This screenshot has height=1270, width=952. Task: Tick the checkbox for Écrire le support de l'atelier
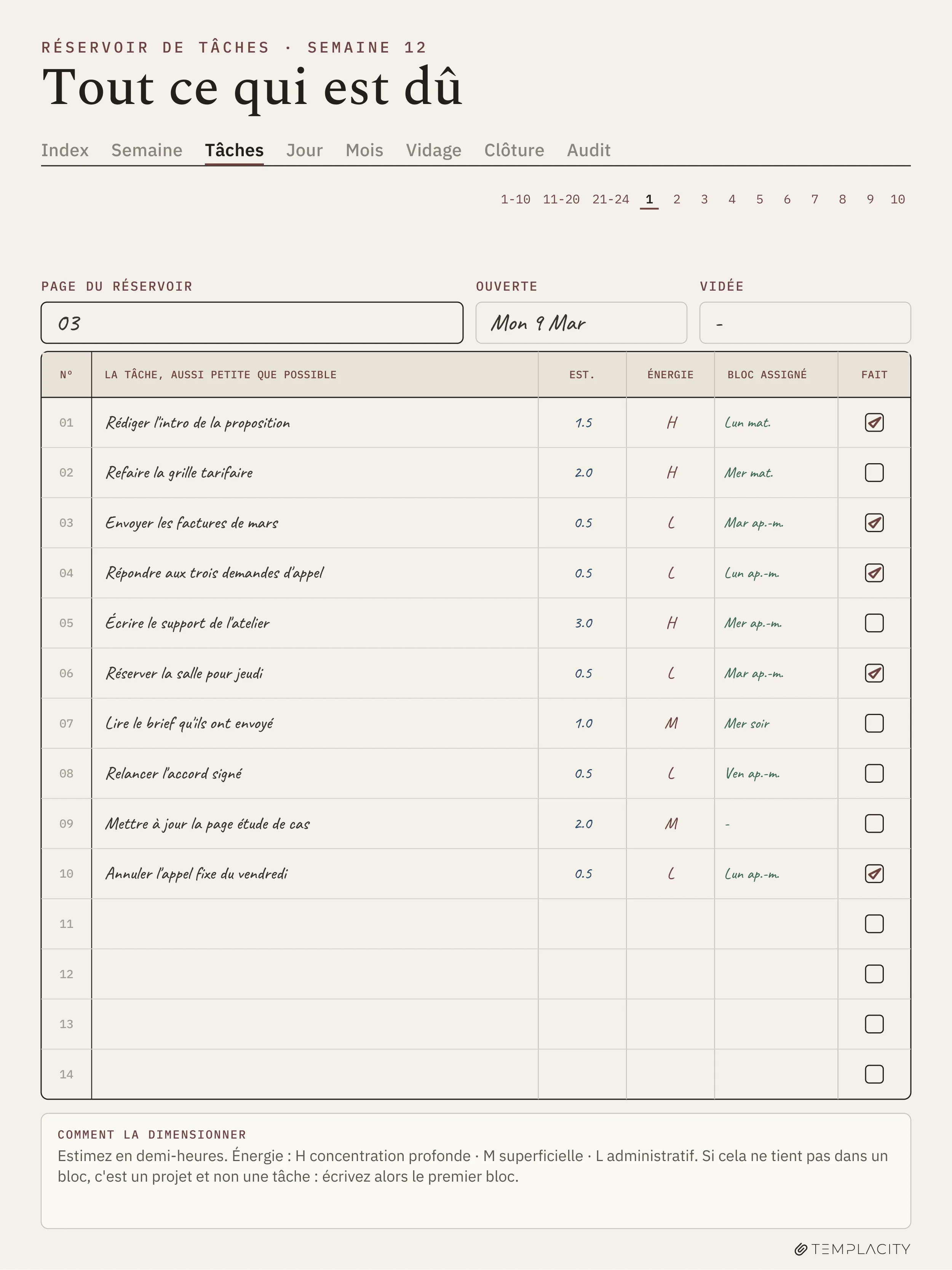click(874, 623)
